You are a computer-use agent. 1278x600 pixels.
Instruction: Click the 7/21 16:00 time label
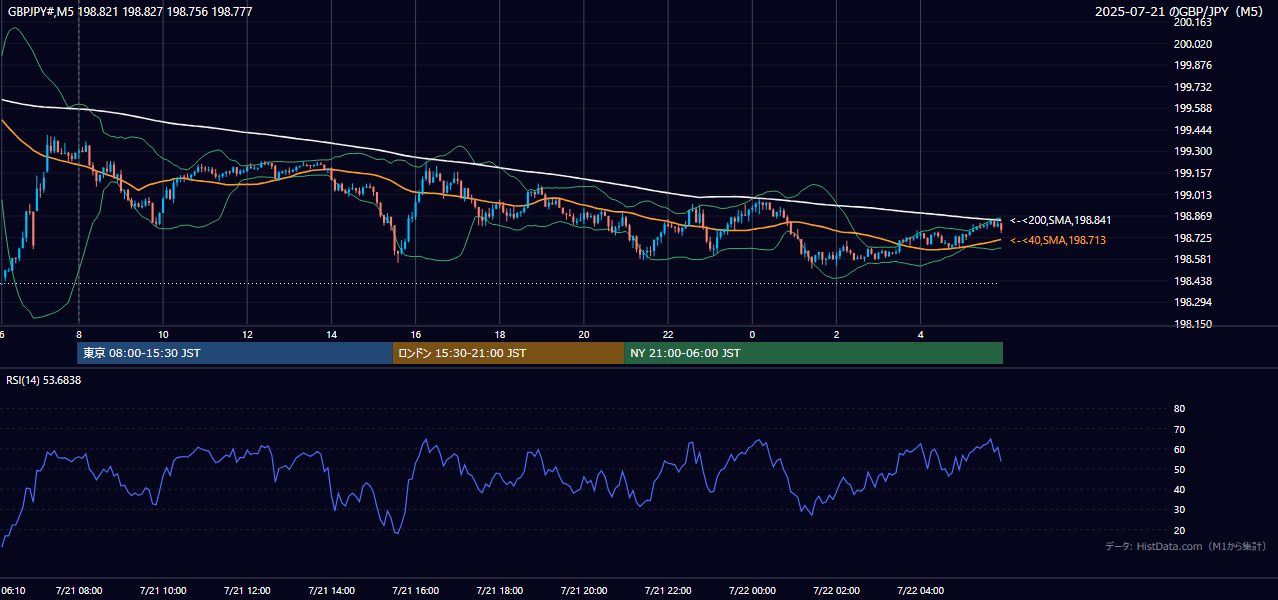(415, 591)
